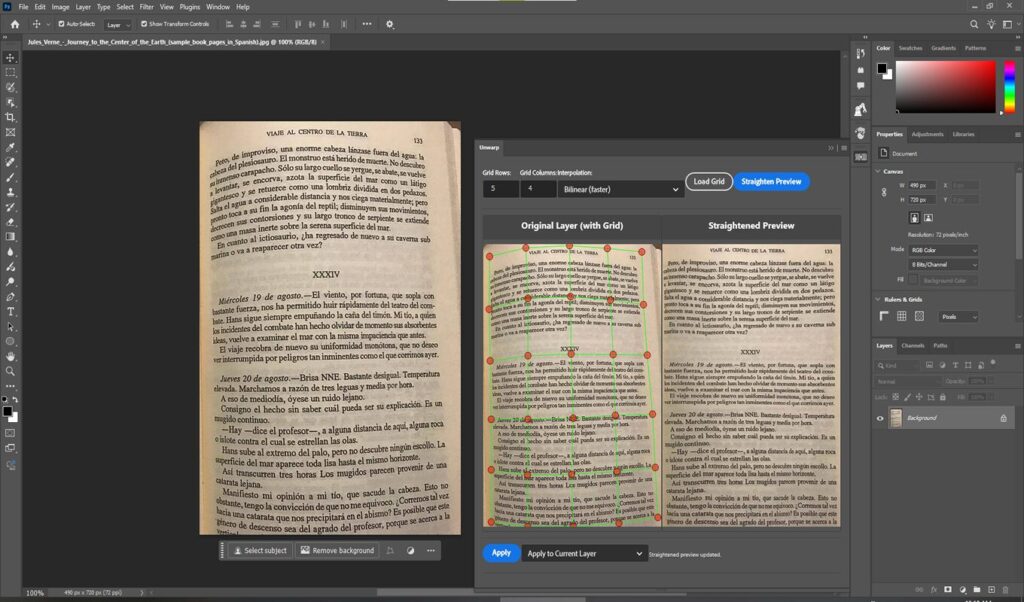Click the rainbow hue slider
This screenshot has width=1024, height=602.
[x=1010, y=87]
